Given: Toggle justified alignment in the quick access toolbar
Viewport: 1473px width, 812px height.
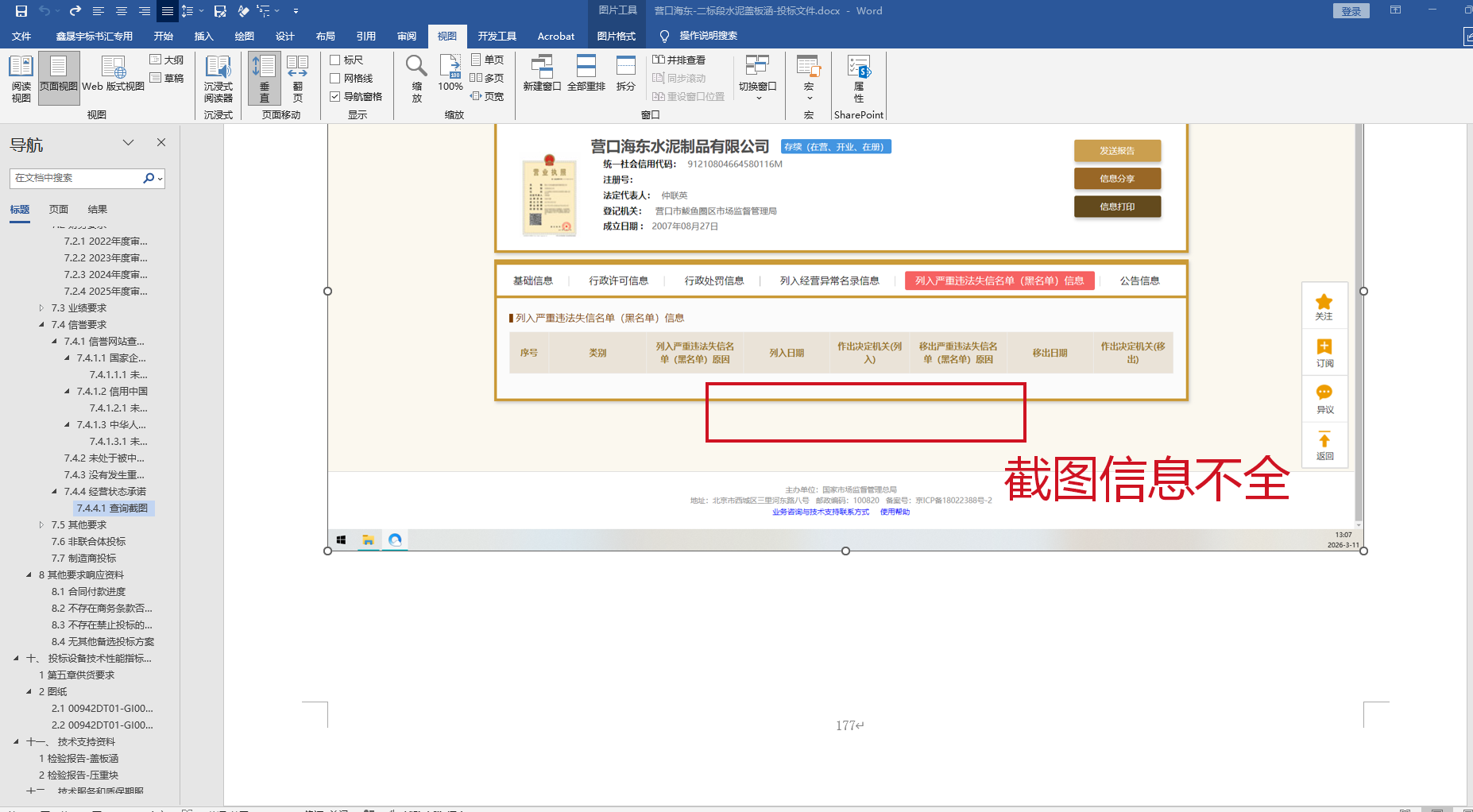Looking at the screenshot, I should pyautogui.click(x=168, y=11).
